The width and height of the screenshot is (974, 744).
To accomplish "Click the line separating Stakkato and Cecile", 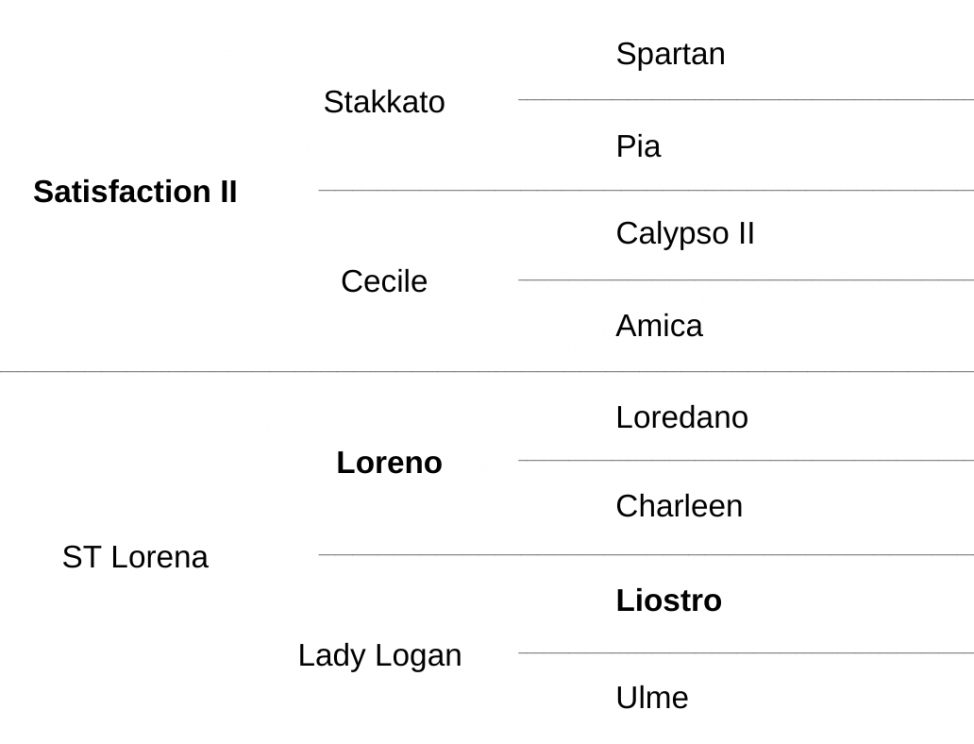I will tap(646, 190).
